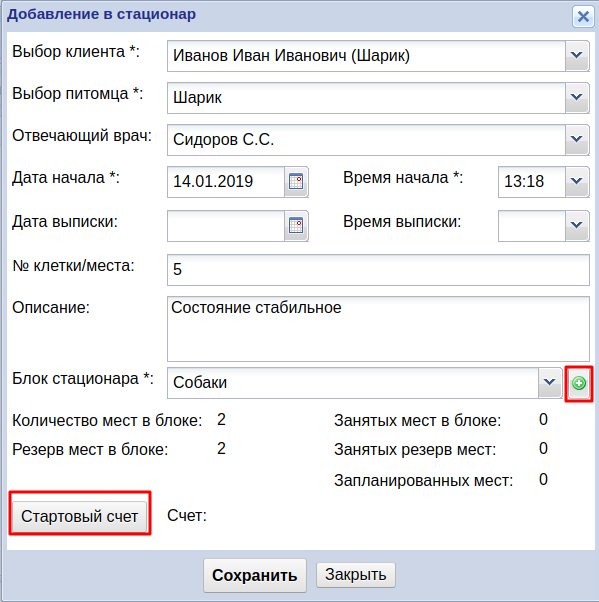
Task: Focus the Дата начала date field
Action: [x=226, y=182]
